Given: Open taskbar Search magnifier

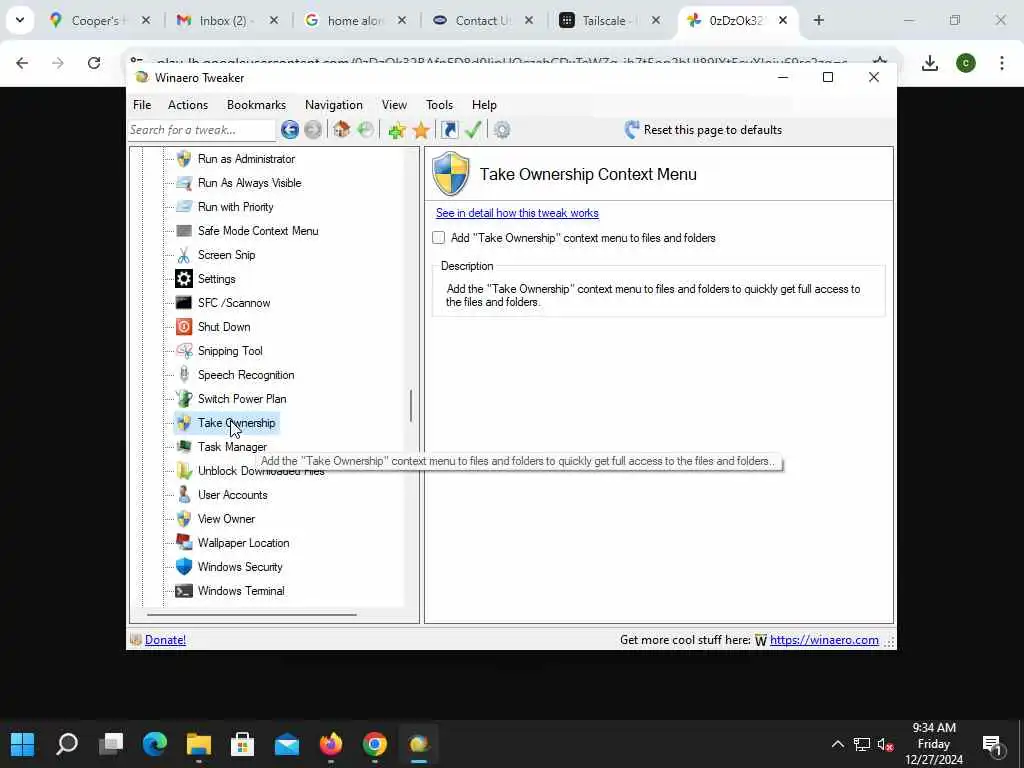Looking at the screenshot, I should pyautogui.click(x=67, y=744).
